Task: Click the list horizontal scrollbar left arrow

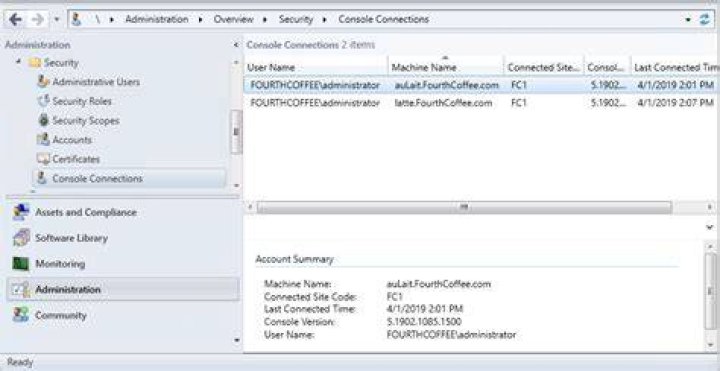Action: coord(250,208)
